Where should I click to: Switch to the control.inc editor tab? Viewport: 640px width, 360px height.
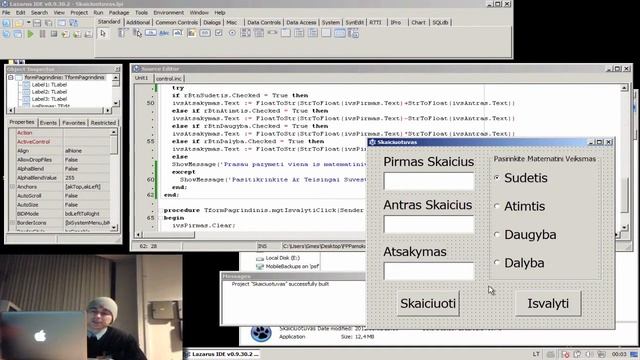[169, 78]
